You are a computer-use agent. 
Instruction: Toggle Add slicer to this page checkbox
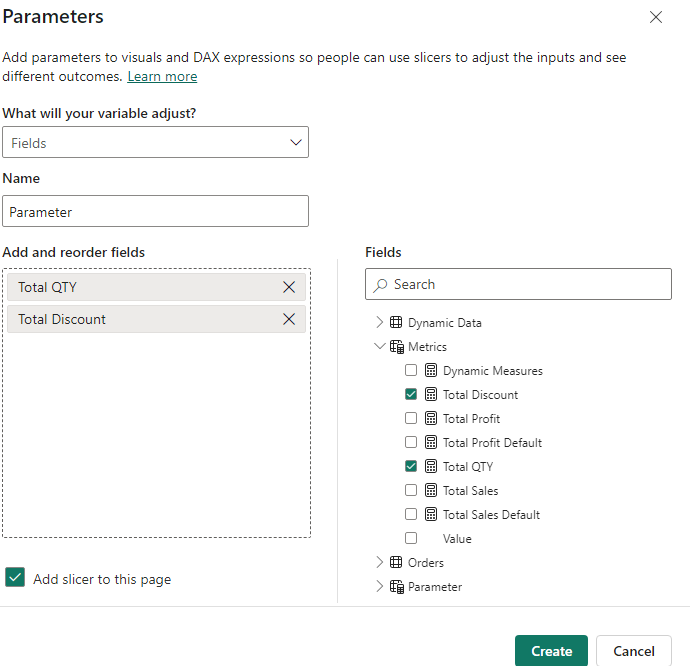click(15, 578)
